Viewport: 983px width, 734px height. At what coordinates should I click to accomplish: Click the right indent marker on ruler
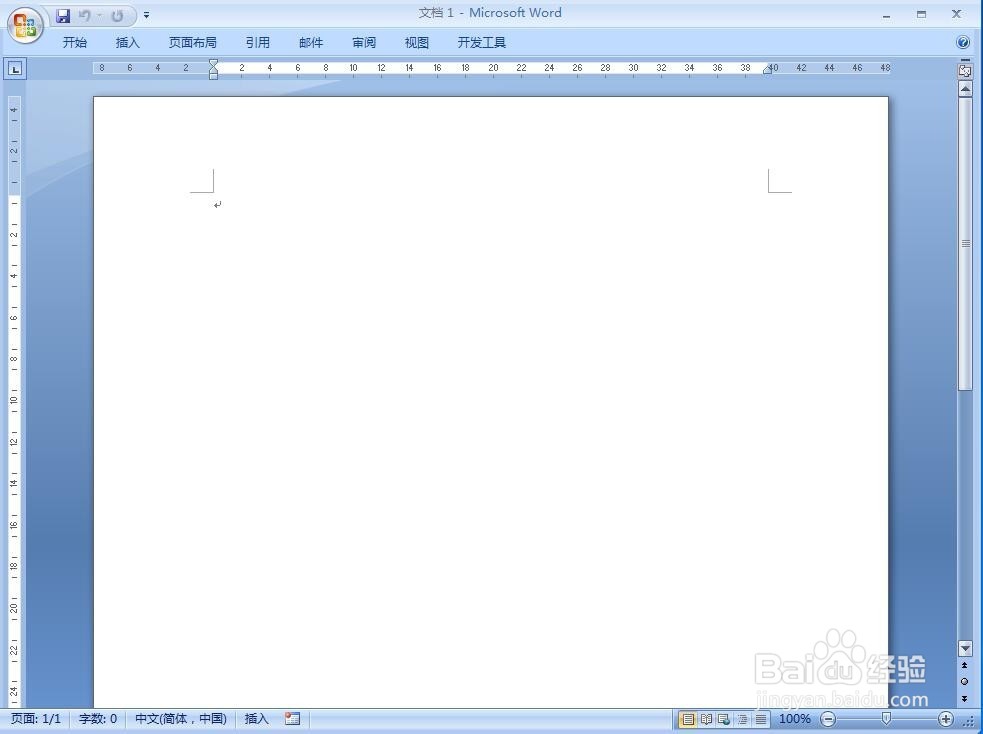pos(767,70)
